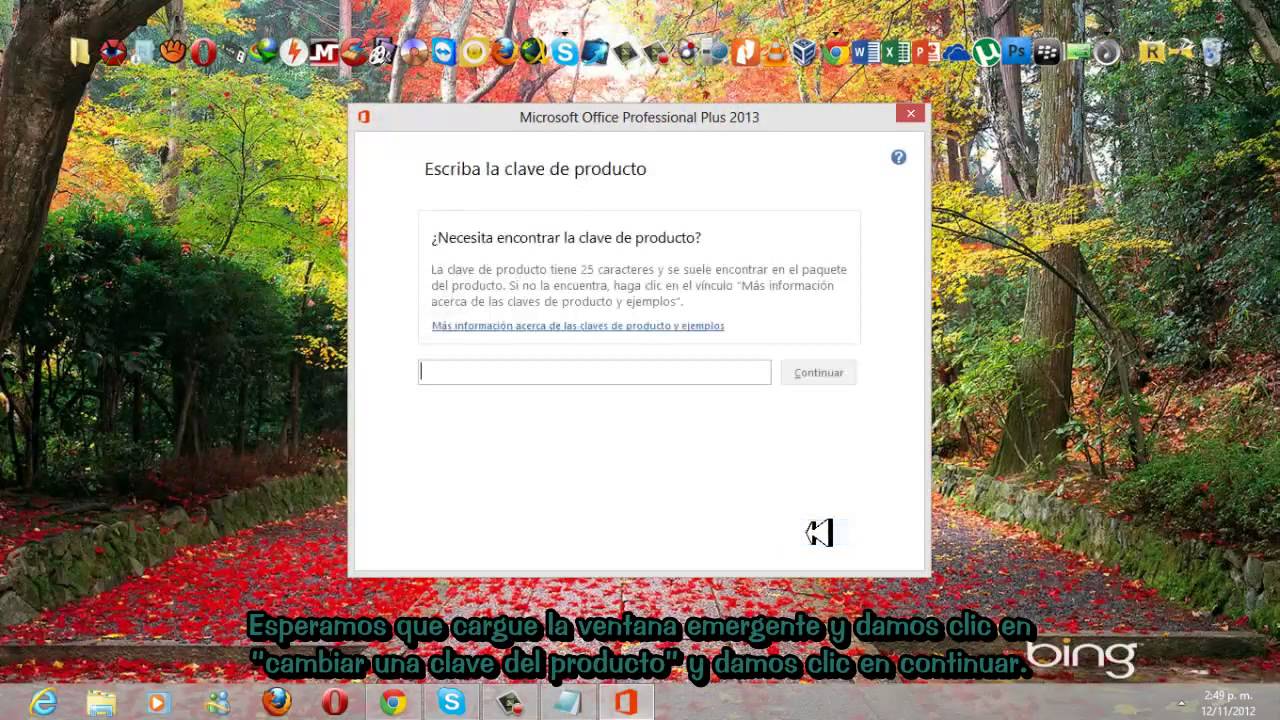Click the Office logo in dialog title bar
The height and width of the screenshot is (720, 1280).
(363, 117)
